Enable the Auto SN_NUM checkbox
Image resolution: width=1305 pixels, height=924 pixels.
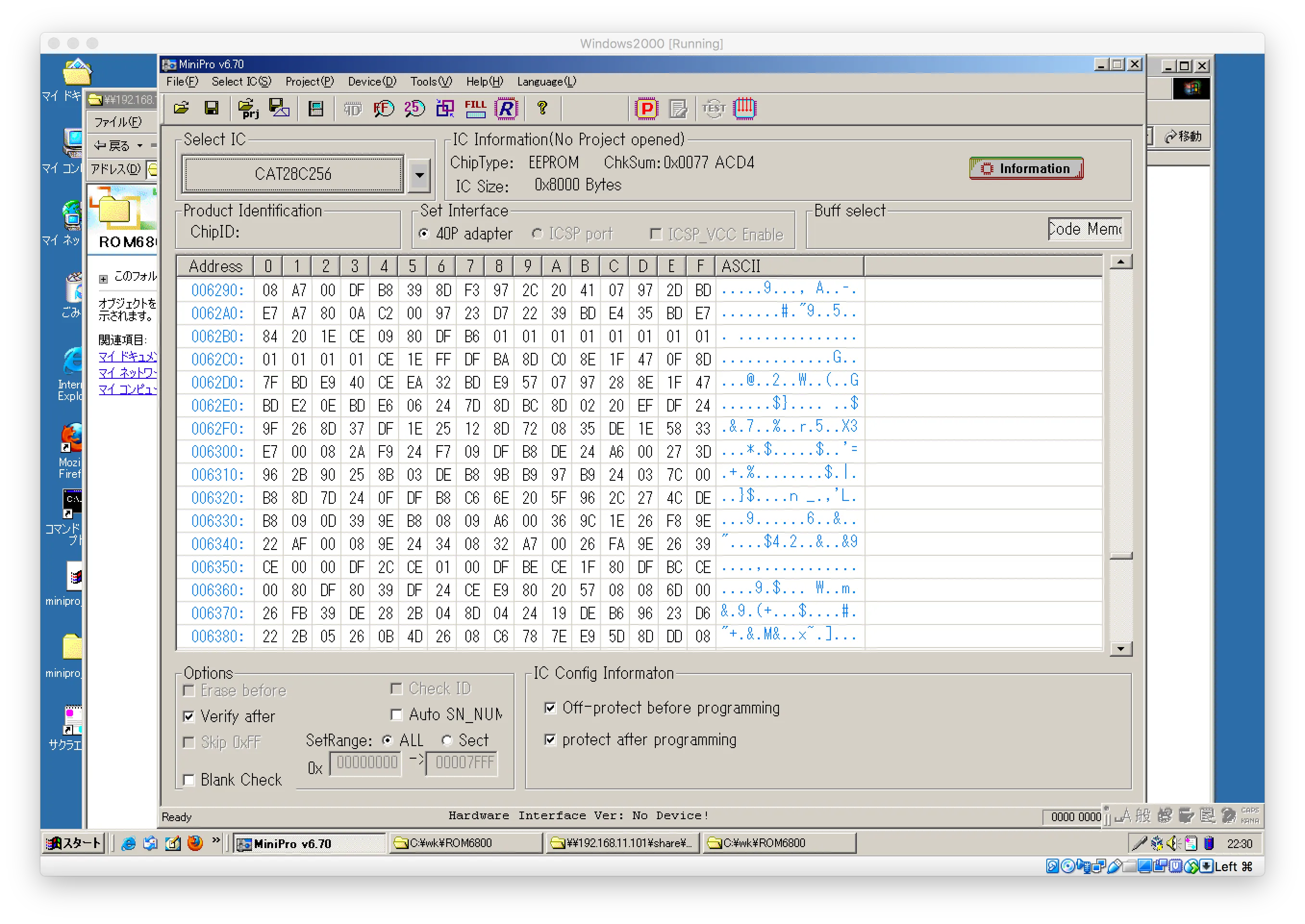click(x=397, y=714)
